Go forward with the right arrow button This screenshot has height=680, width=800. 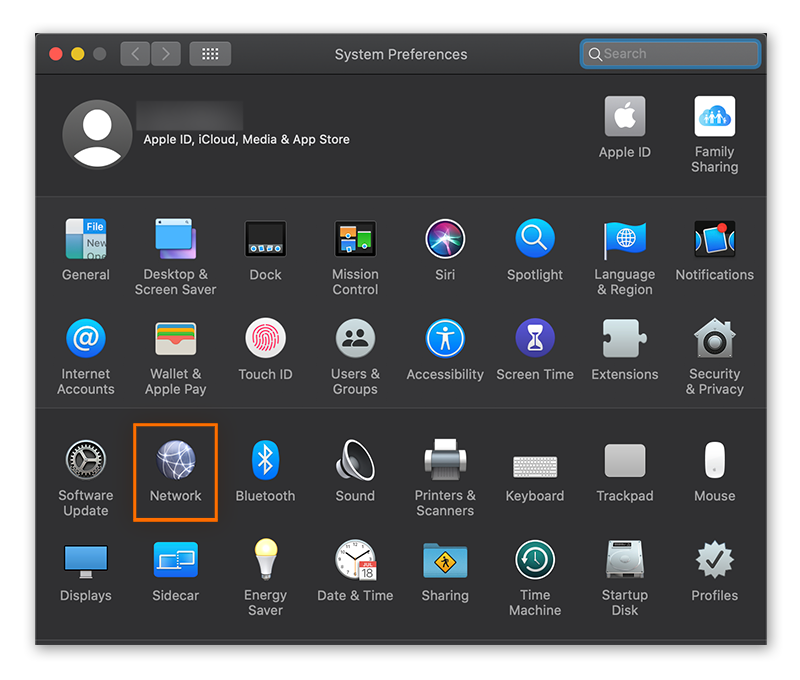[x=166, y=54]
